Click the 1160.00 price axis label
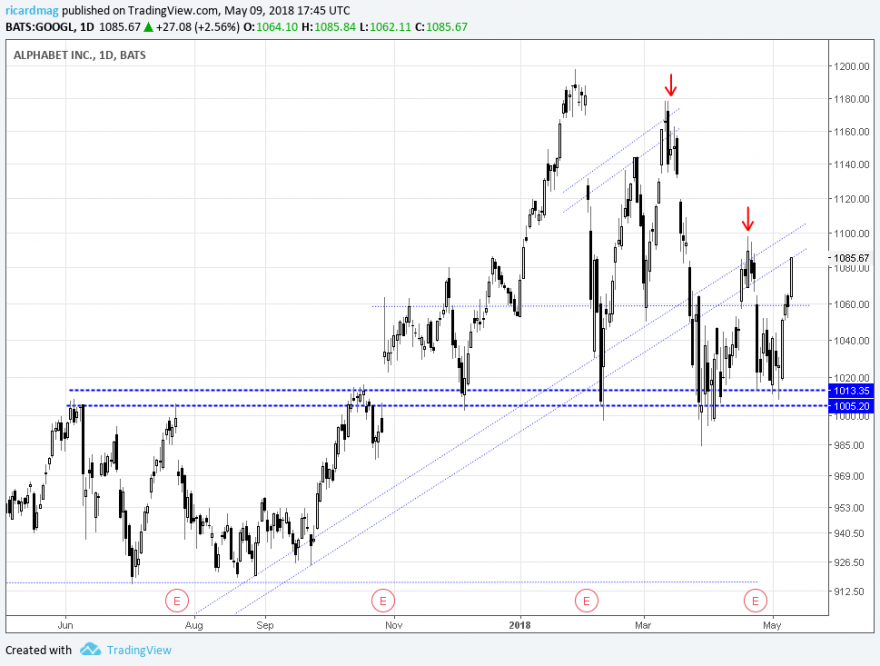Image resolution: width=880 pixels, height=666 pixels. pos(851,132)
